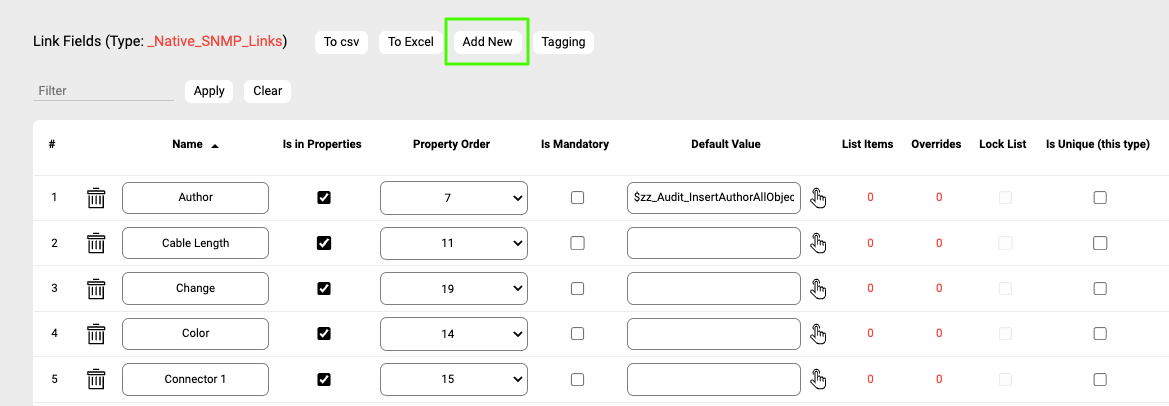
Task: Expand Property Order dropdown showing 14
Action: coord(453,334)
